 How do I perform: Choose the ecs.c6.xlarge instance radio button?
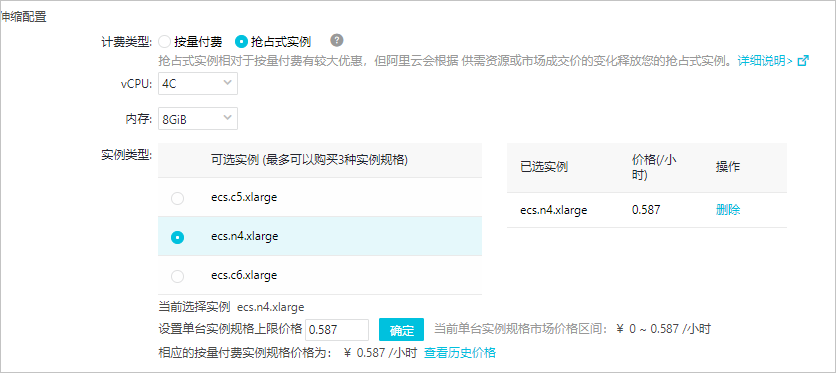point(178,276)
